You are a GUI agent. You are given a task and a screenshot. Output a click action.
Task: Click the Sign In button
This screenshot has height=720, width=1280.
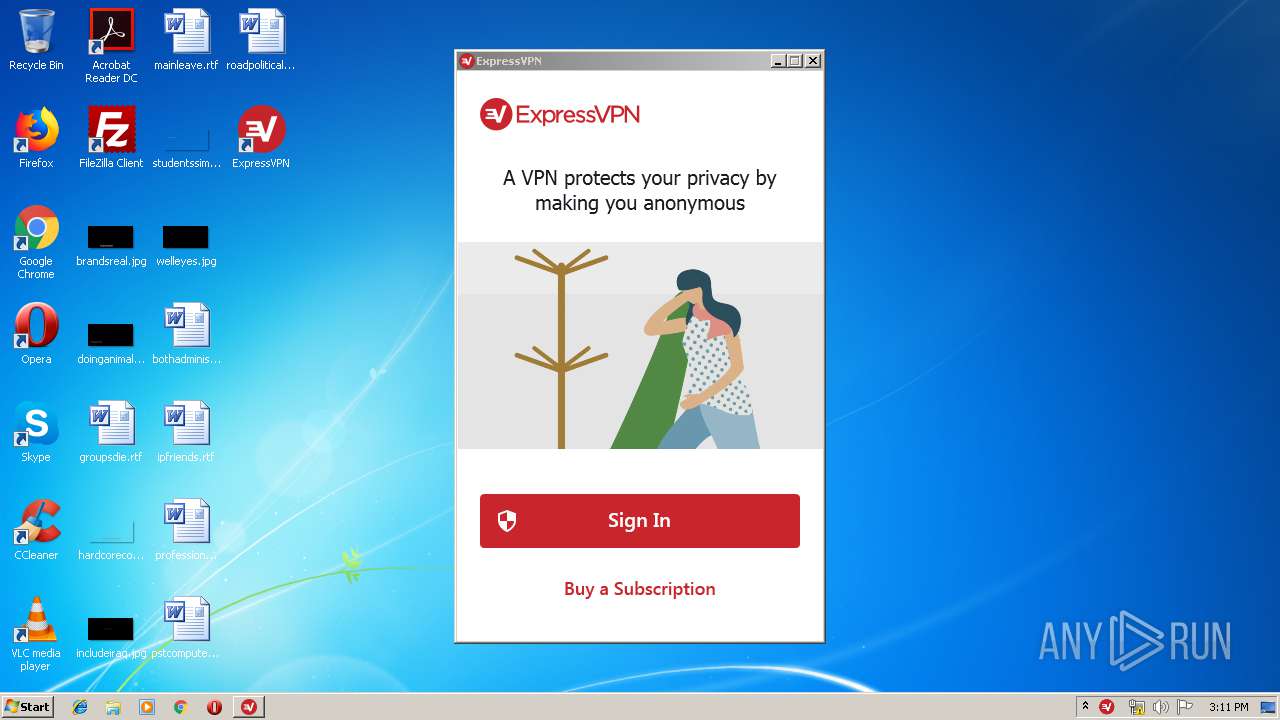tap(639, 520)
